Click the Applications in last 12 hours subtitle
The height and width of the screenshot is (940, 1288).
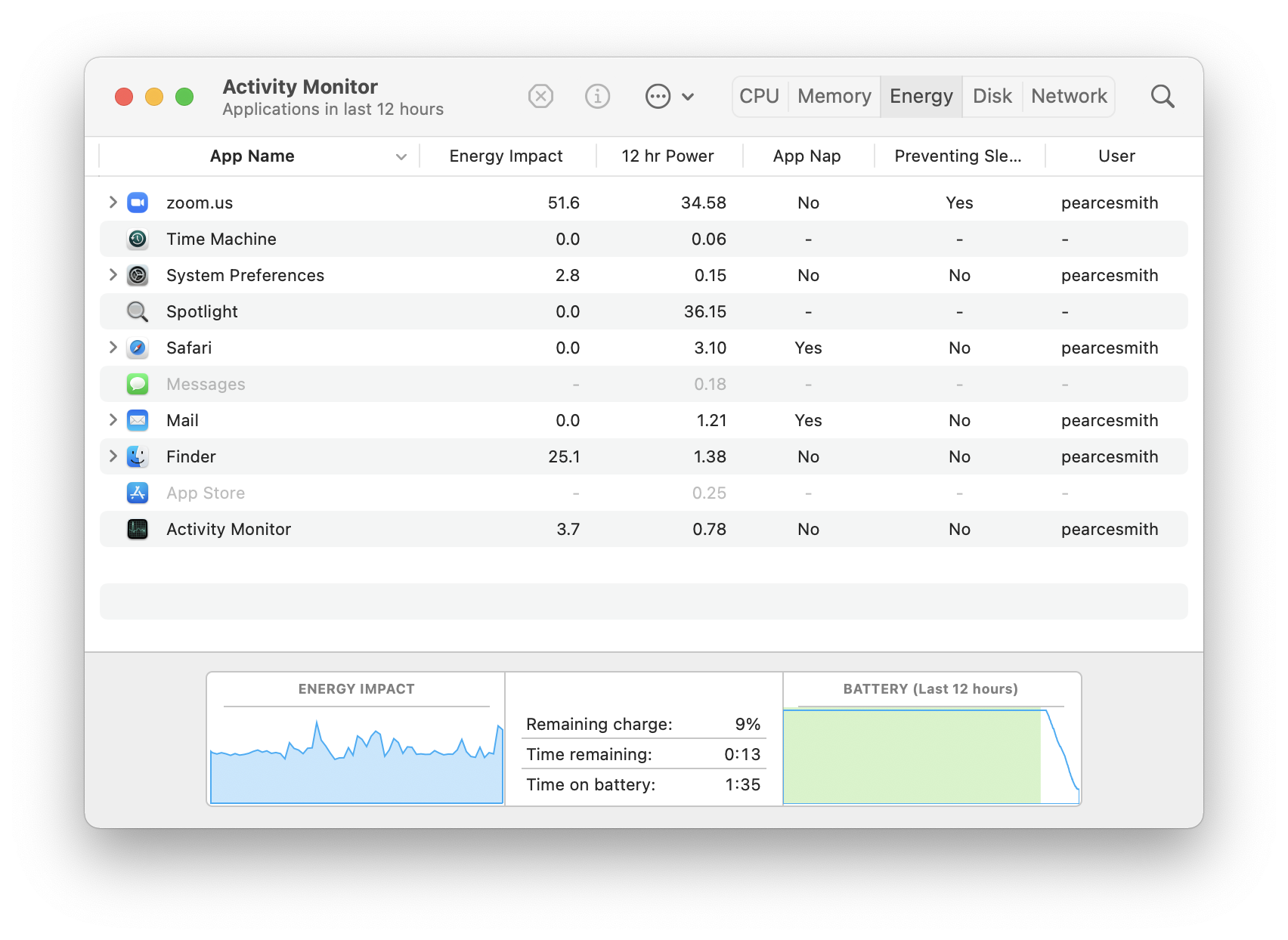(333, 110)
